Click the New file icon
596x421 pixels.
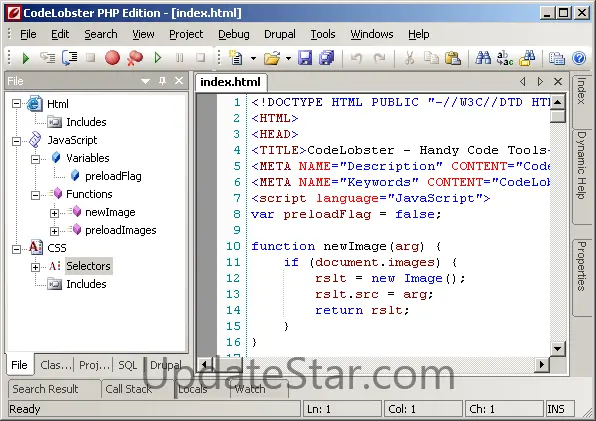236,58
